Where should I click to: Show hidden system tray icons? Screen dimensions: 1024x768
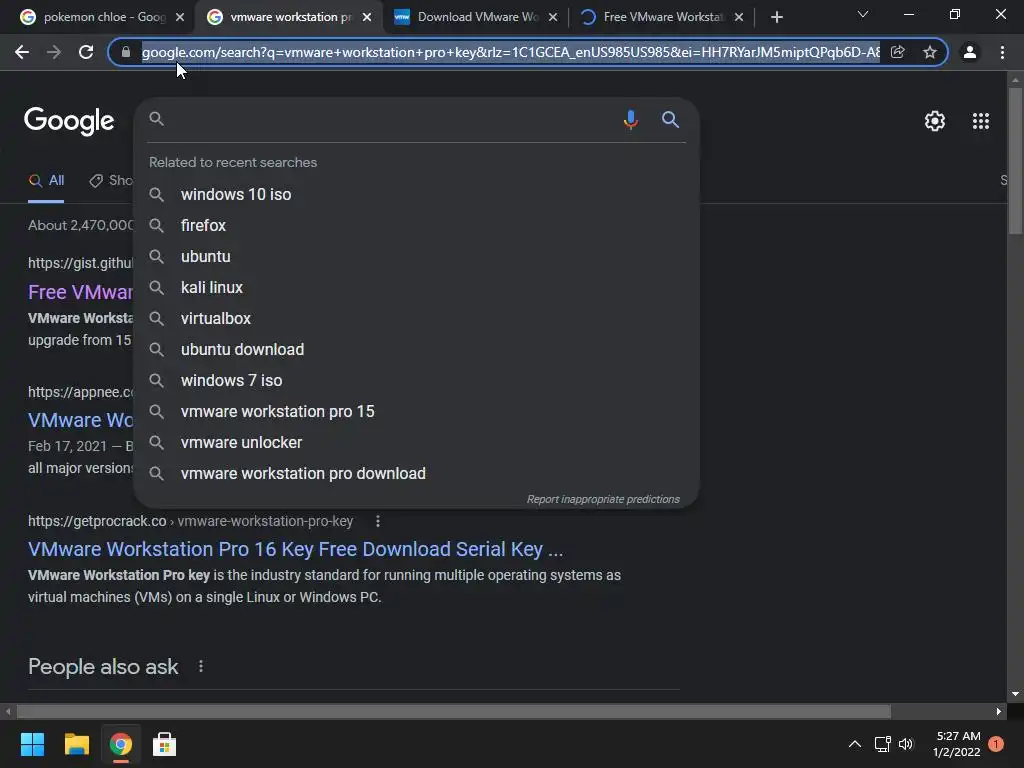854,744
